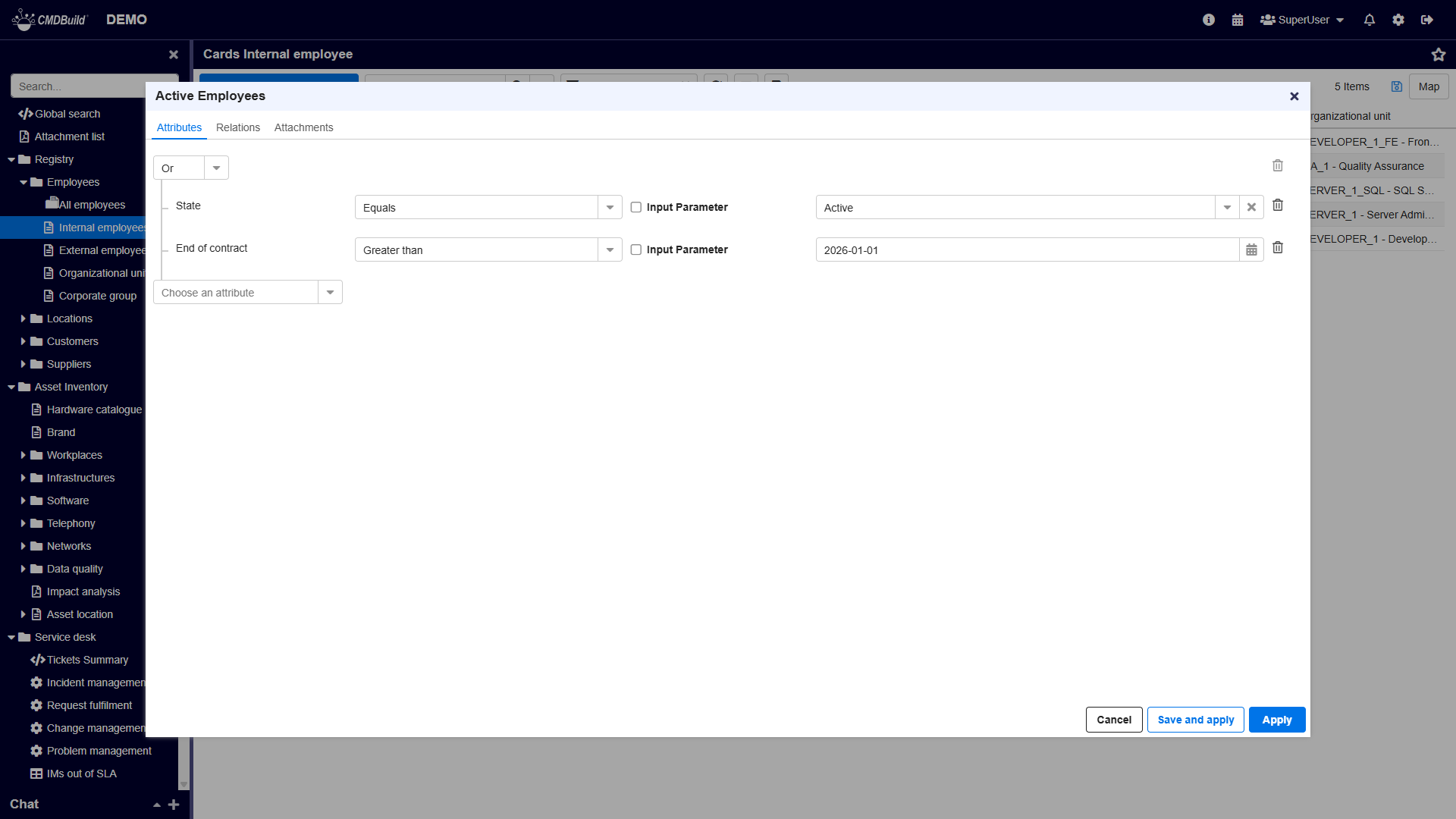The image size is (1456, 819).
Task: Enable Input Parameter for End of contract
Action: point(636,249)
